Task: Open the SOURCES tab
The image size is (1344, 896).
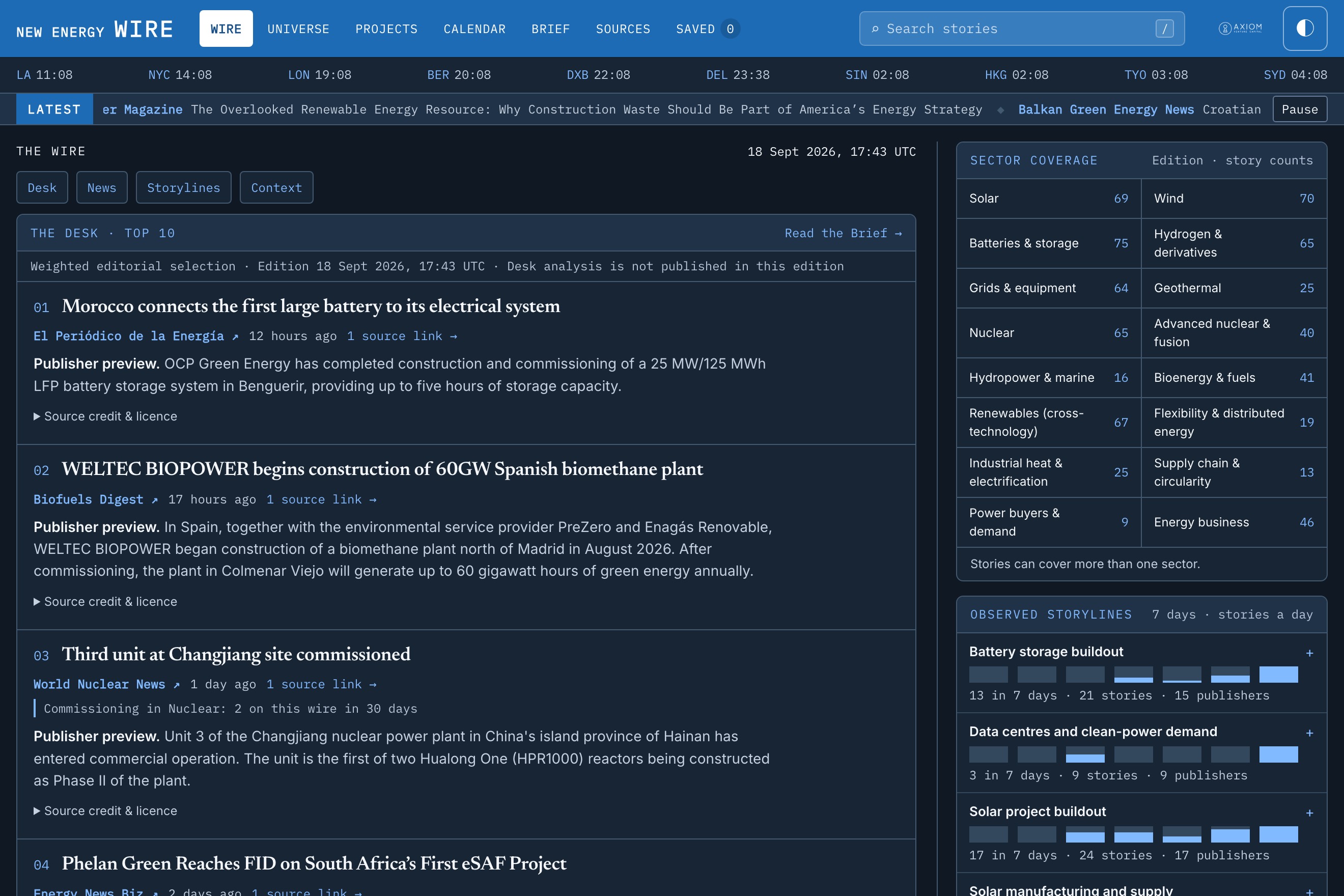Action: click(623, 29)
